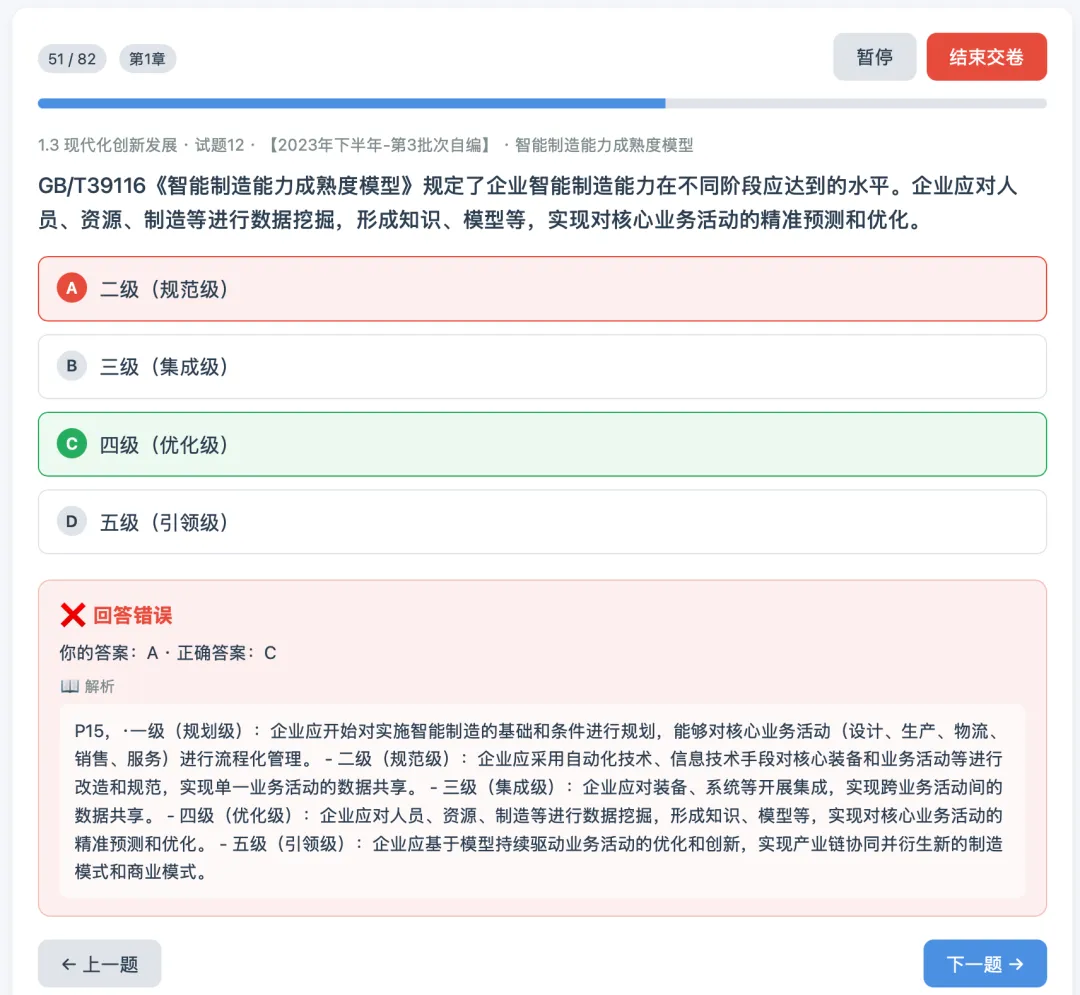Click the 你的答案：A · 正确答案：C line

click(168, 653)
